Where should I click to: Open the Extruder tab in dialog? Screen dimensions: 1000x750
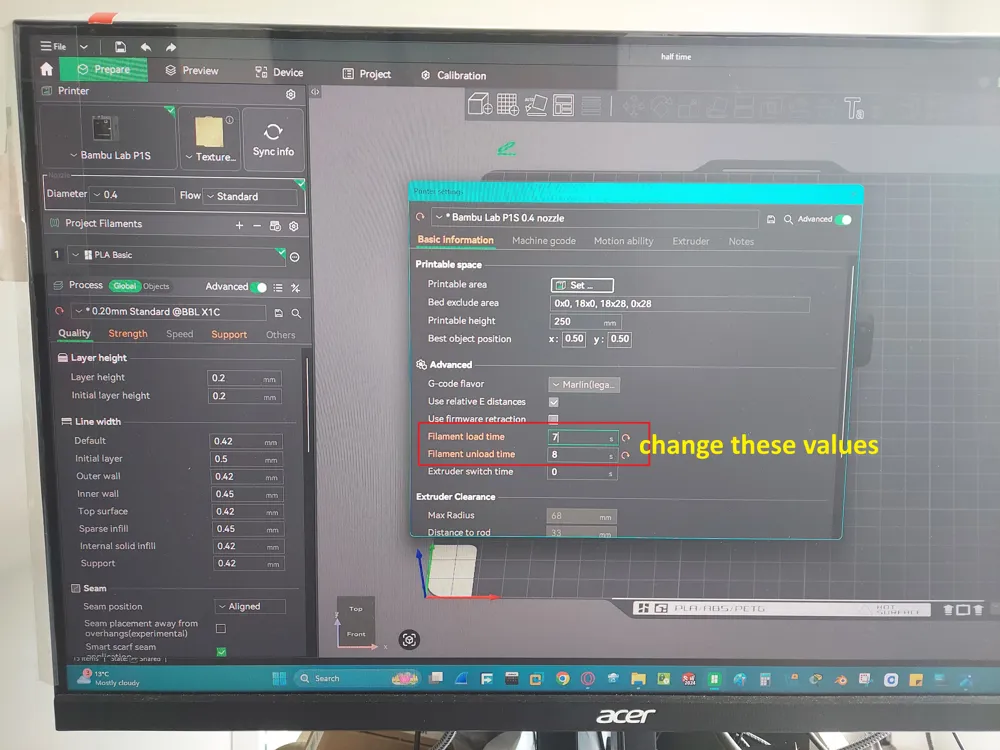tap(691, 242)
